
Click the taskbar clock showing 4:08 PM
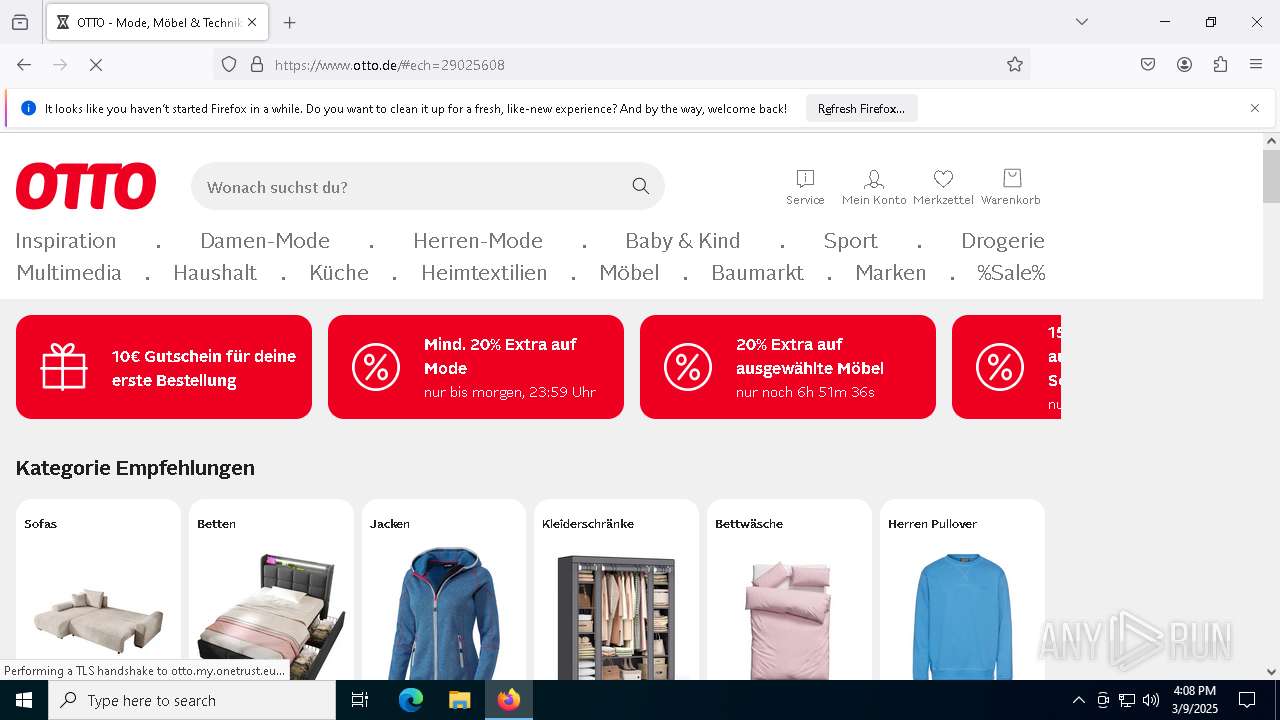[x=1195, y=700]
